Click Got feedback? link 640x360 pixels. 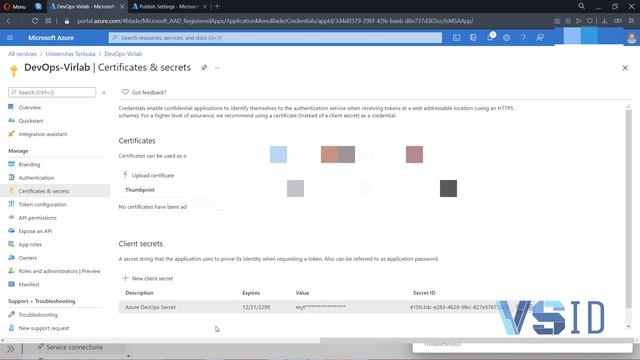(x=144, y=92)
